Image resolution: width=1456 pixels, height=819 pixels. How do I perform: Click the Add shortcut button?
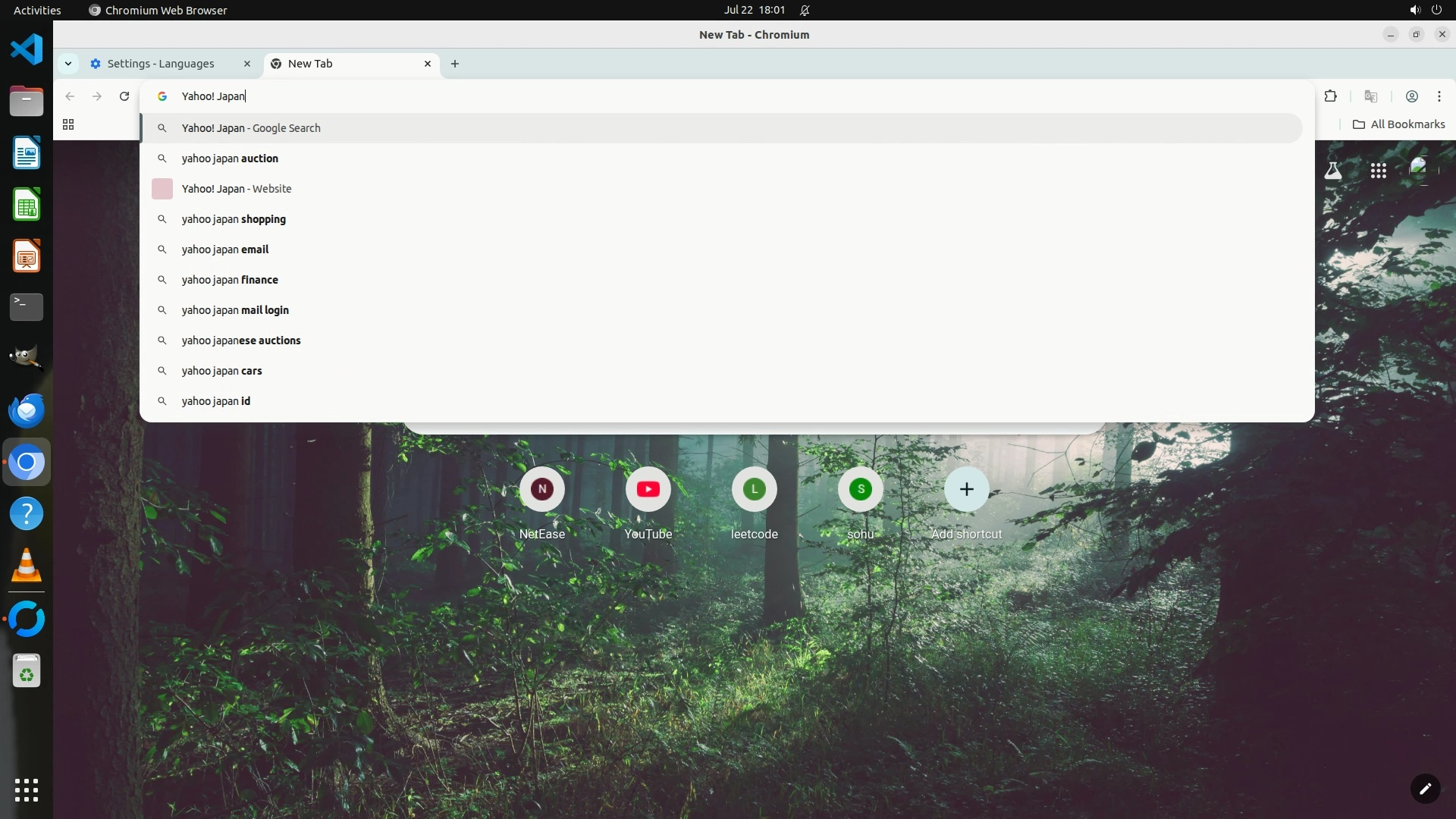click(966, 490)
